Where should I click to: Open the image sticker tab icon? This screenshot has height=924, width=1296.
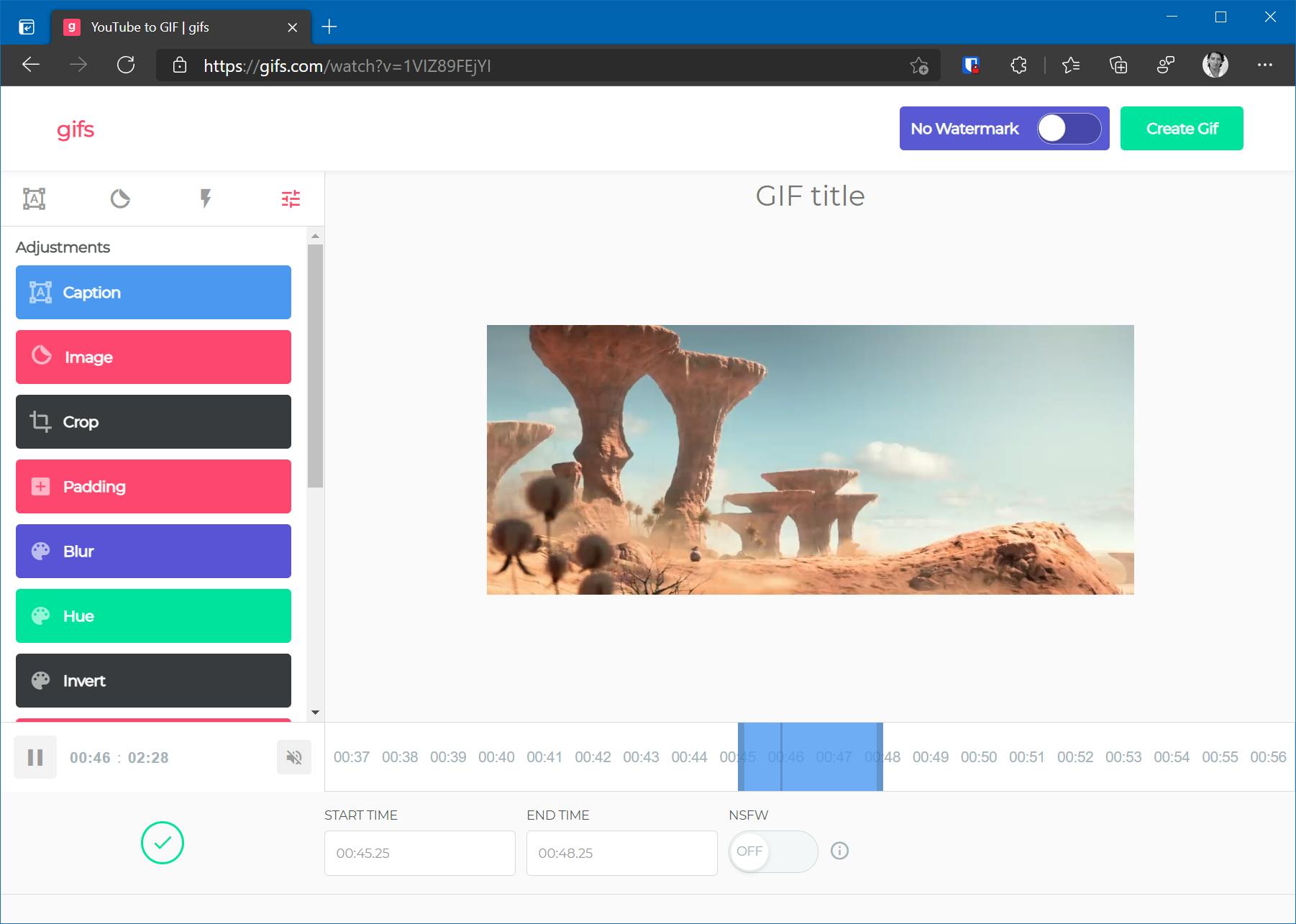(x=120, y=198)
